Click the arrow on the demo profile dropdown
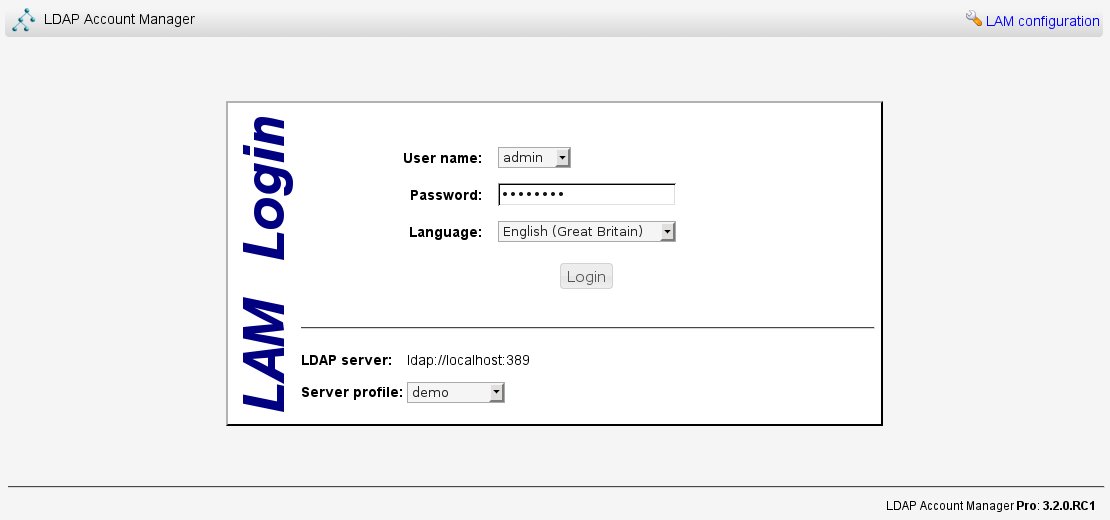 pos(496,393)
